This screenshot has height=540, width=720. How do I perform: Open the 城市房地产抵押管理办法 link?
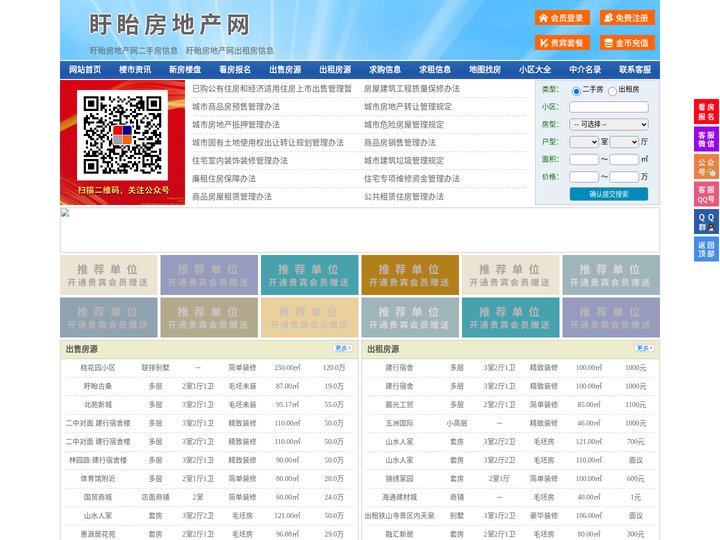pyautogui.click(x=236, y=124)
